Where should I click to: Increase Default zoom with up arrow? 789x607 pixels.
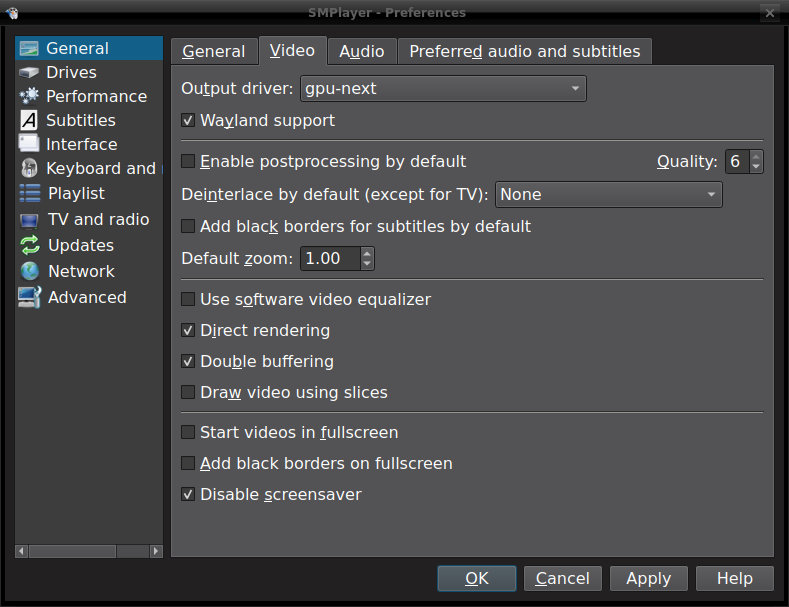click(x=367, y=253)
